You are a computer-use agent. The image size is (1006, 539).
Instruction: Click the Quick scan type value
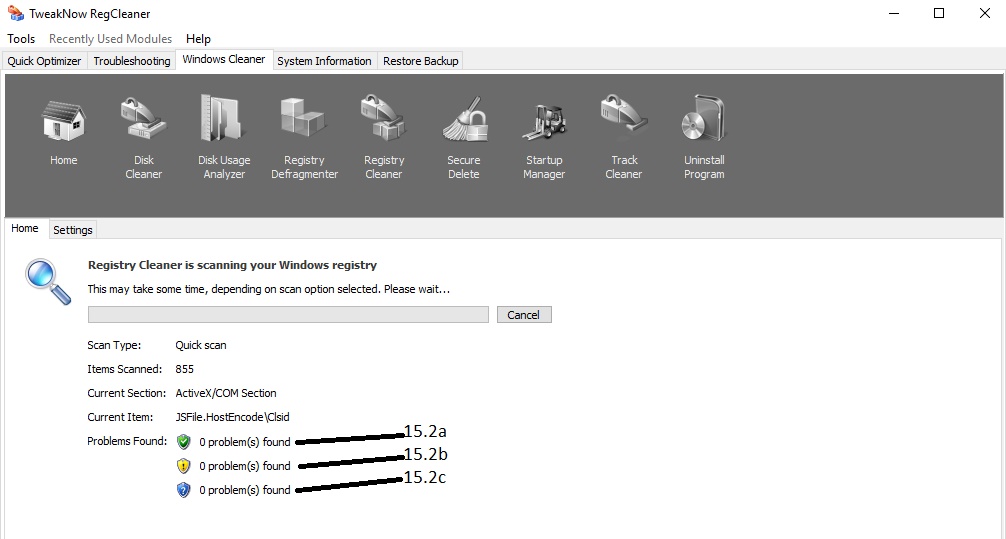click(201, 345)
